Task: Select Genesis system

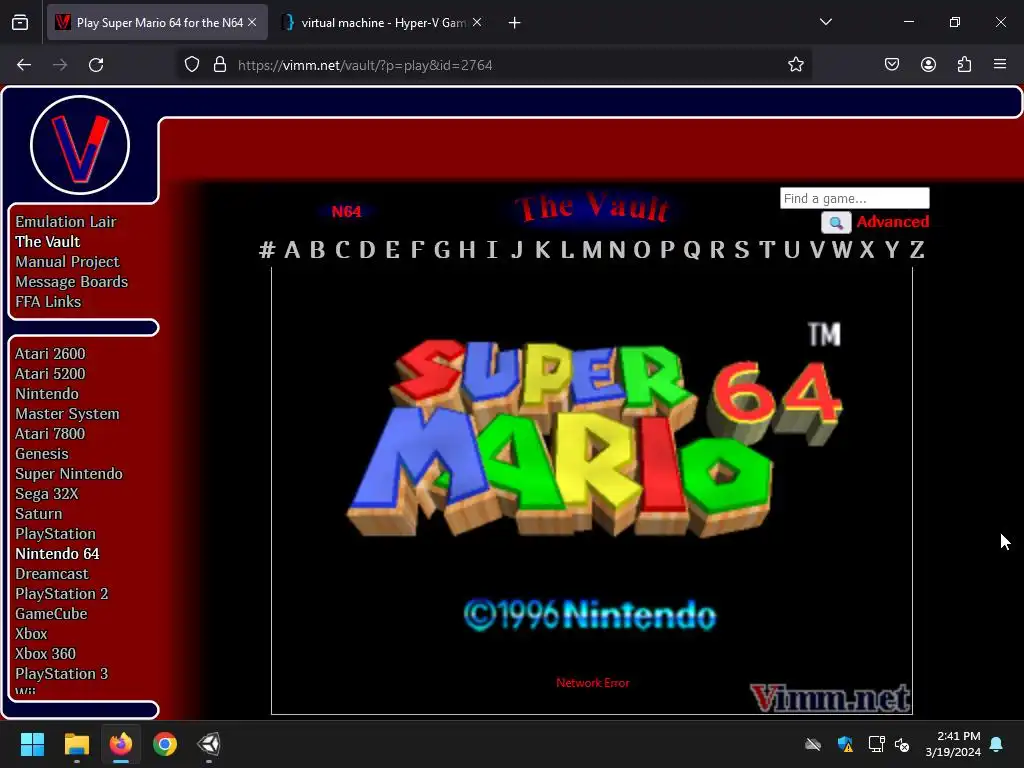Action: pyautogui.click(x=42, y=454)
